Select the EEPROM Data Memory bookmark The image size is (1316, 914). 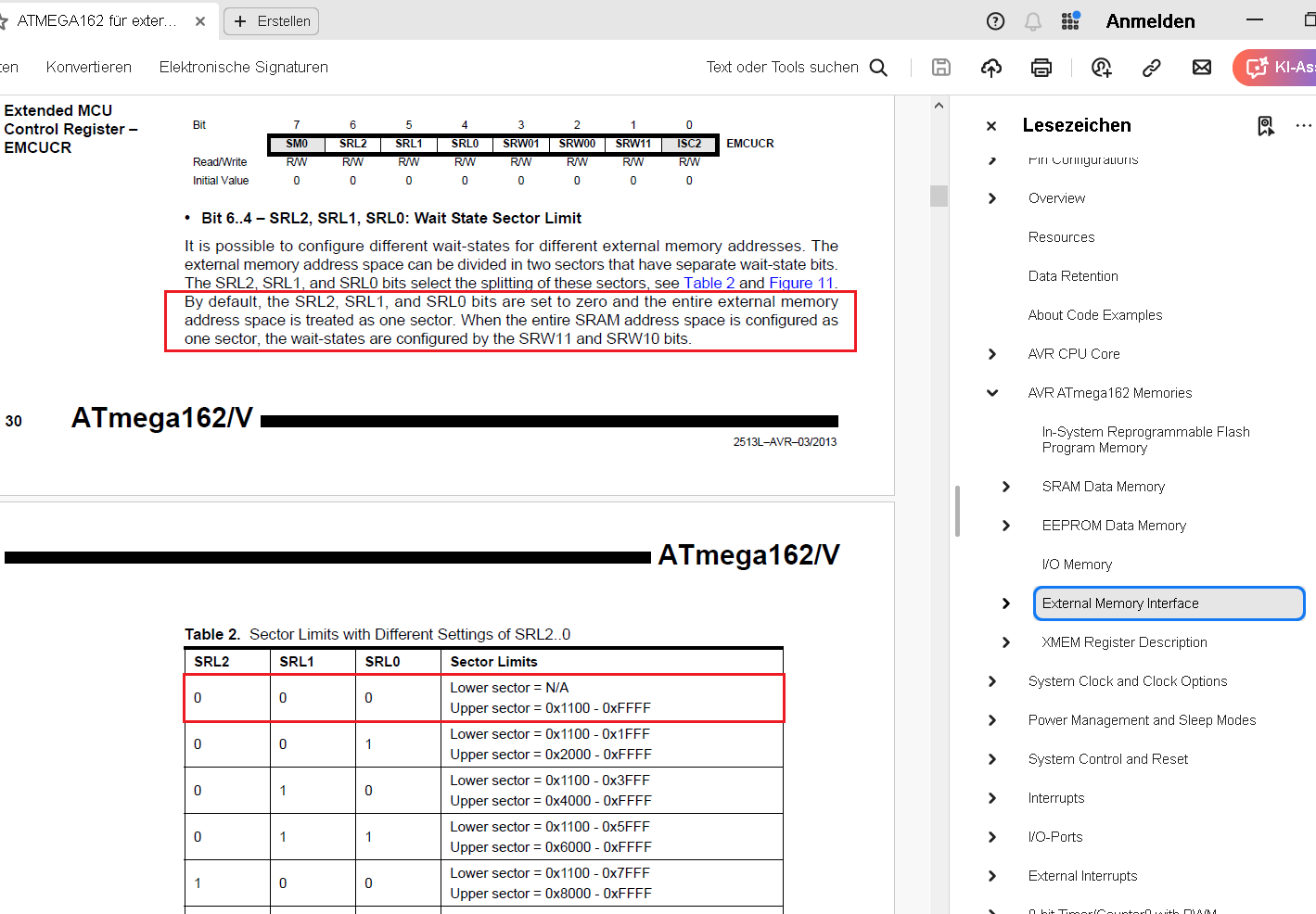[1114, 526]
